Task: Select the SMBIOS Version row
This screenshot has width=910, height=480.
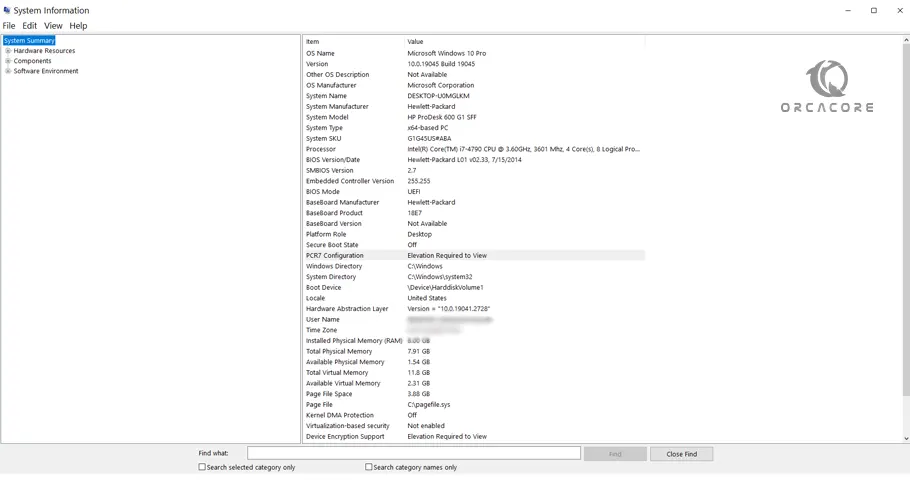Action: pos(474,170)
